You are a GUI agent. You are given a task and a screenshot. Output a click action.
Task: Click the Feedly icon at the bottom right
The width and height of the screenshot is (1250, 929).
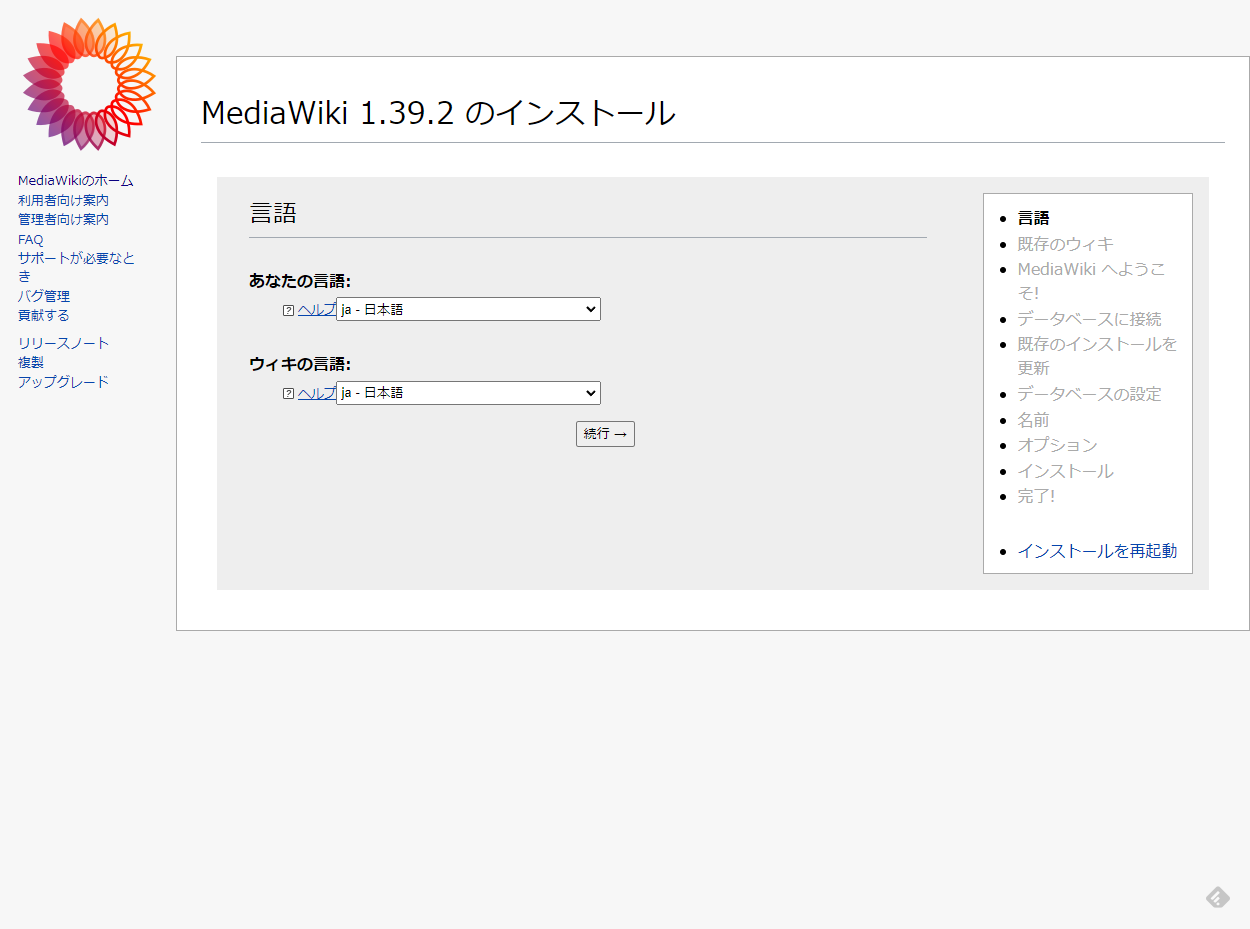pyautogui.click(x=1217, y=895)
